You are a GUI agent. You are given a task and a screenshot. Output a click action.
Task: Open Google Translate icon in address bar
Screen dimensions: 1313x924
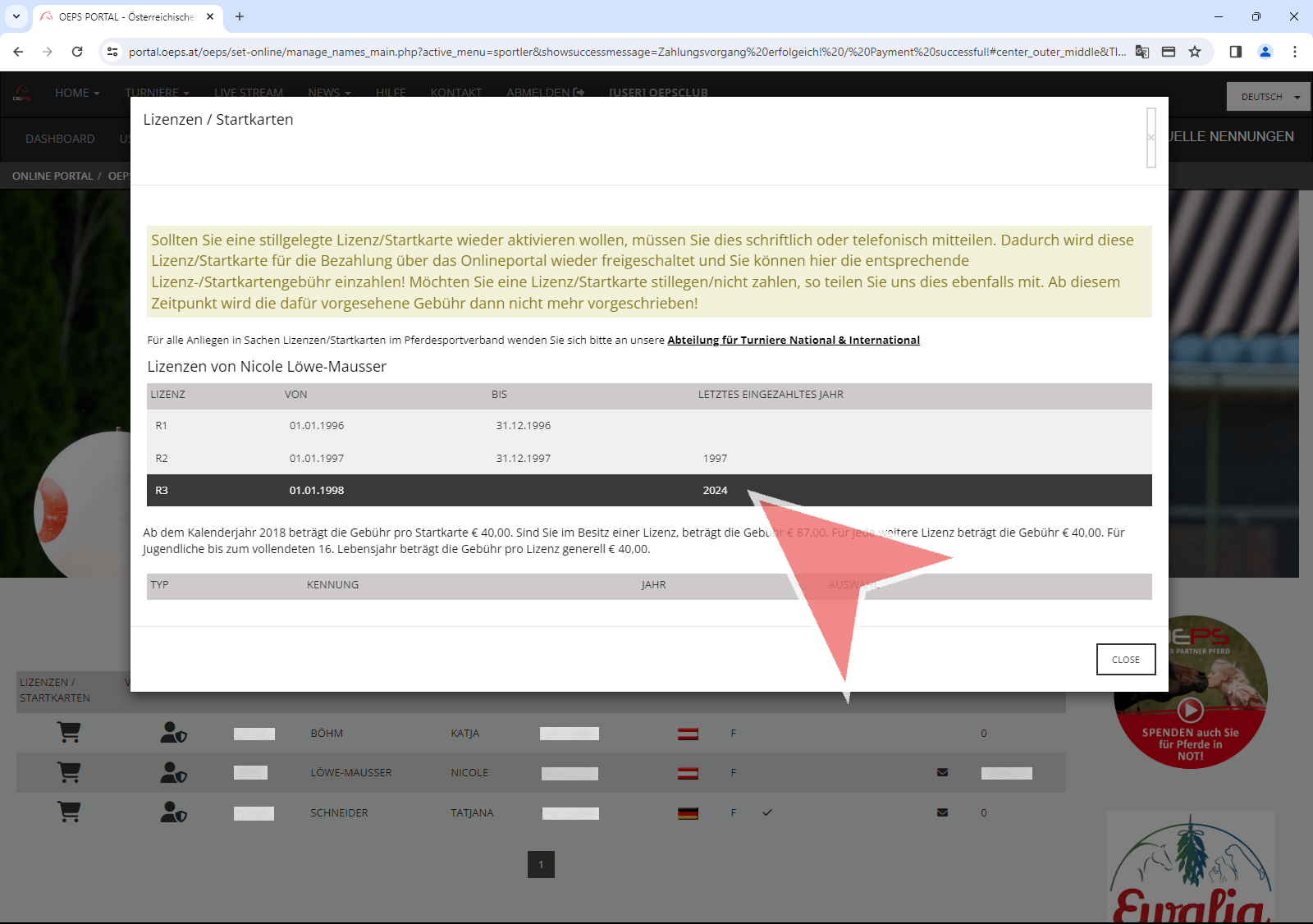1141,52
